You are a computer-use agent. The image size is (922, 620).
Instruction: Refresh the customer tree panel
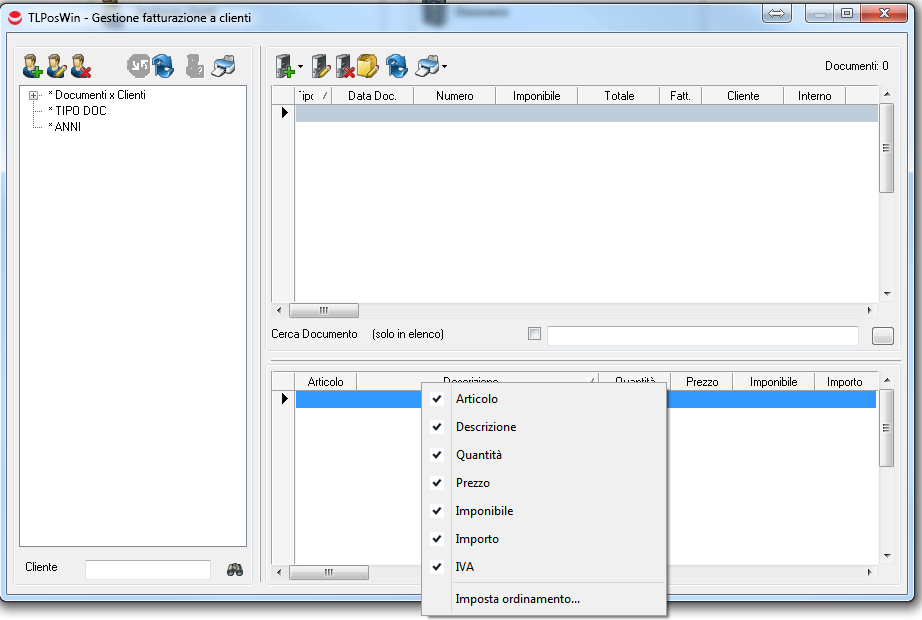[x=163, y=67]
